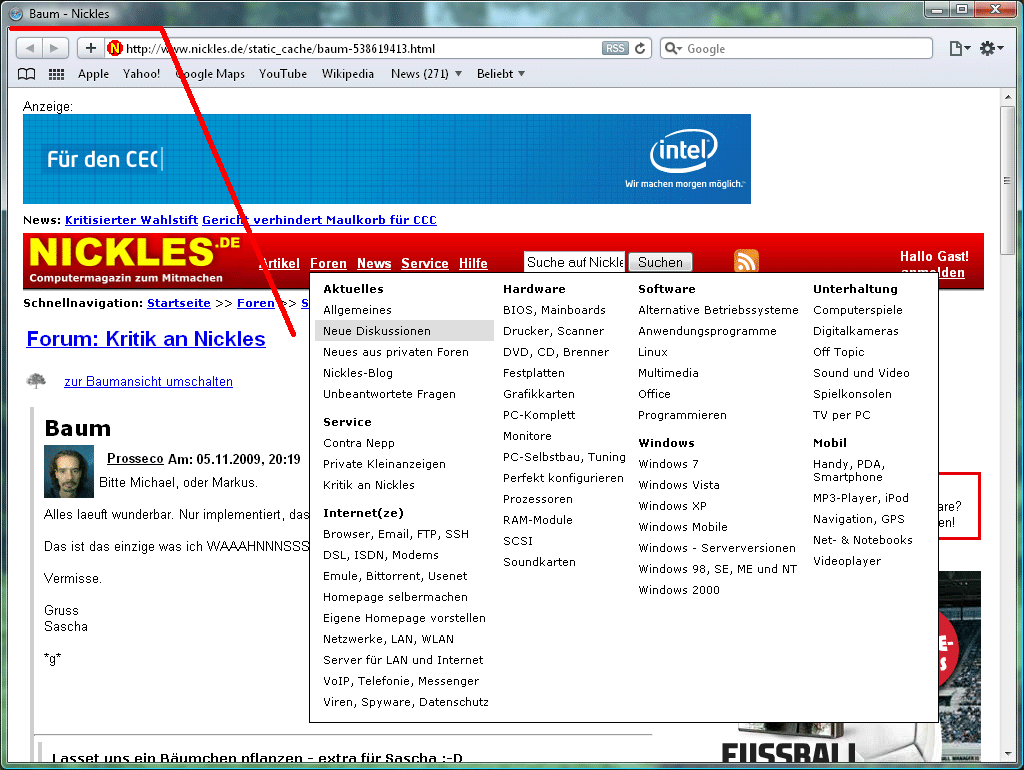This screenshot has height=770, width=1024.
Task: Open MP3-Player, iPod under Mobil
Action: (x=861, y=498)
